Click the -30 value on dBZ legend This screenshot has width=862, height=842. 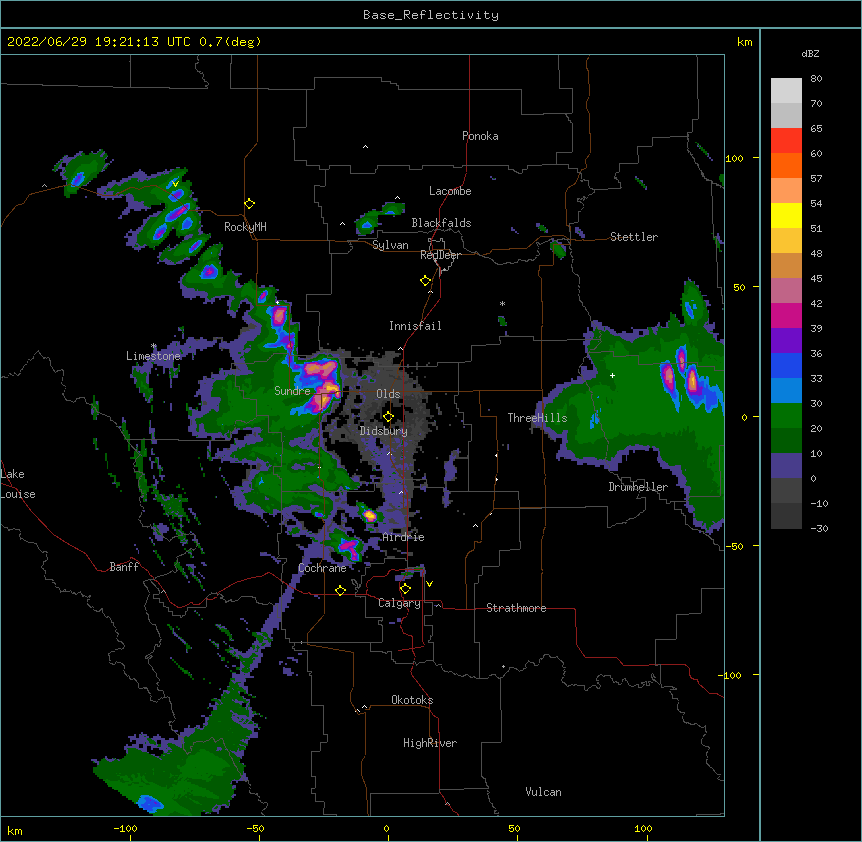(819, 528)
